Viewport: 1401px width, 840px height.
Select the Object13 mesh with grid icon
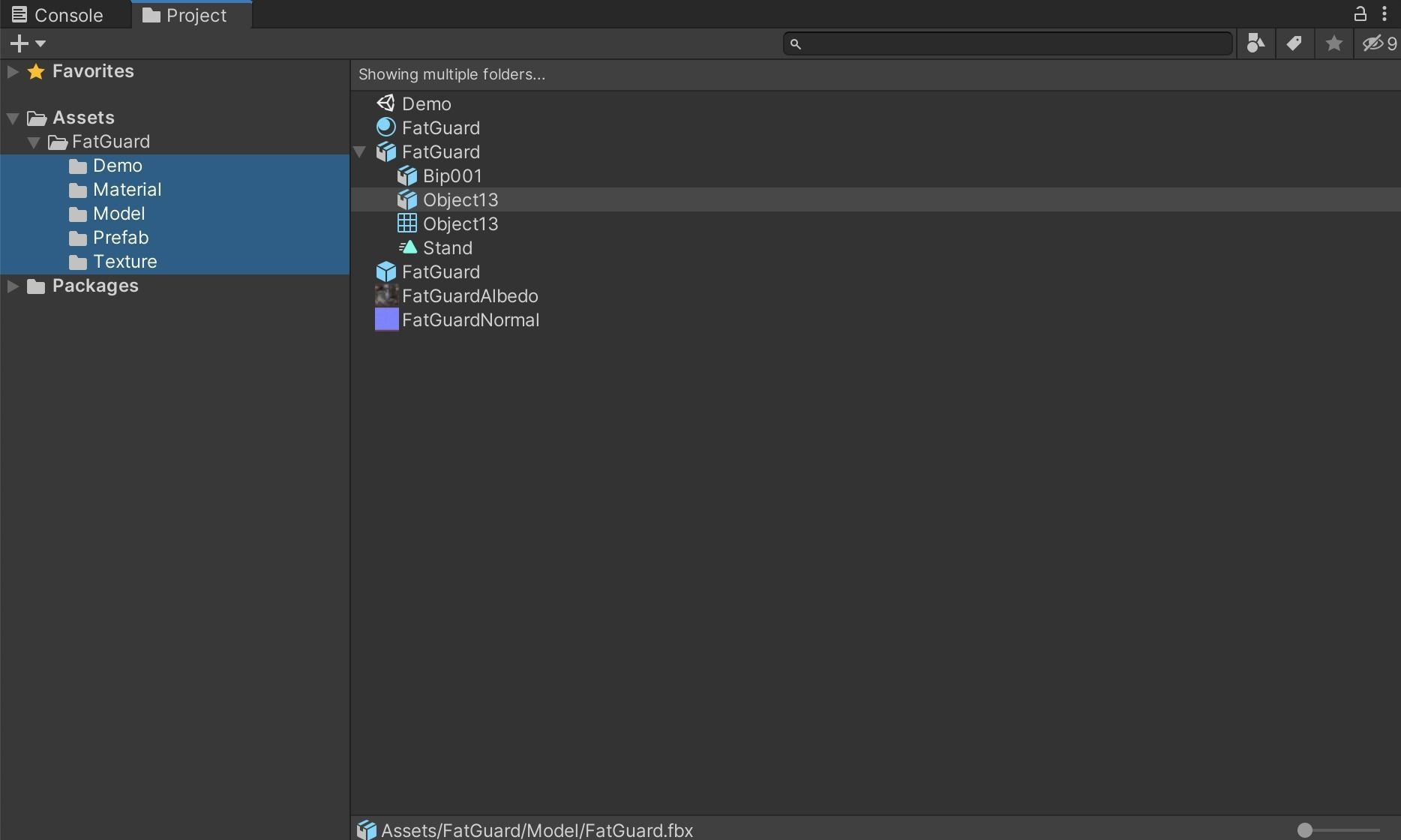(x=876, y=223)
